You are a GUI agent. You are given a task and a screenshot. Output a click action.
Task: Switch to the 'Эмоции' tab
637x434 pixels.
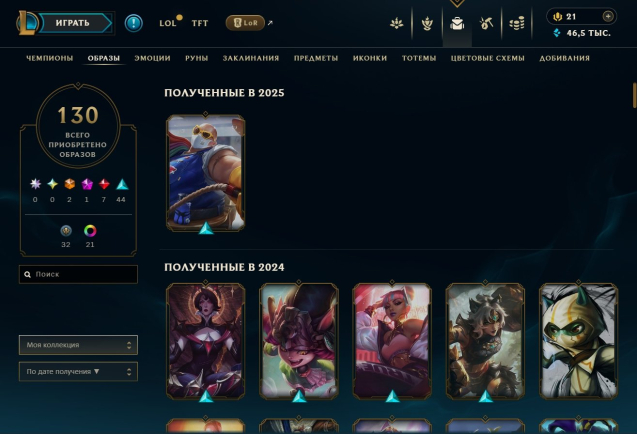click(152, 58)
